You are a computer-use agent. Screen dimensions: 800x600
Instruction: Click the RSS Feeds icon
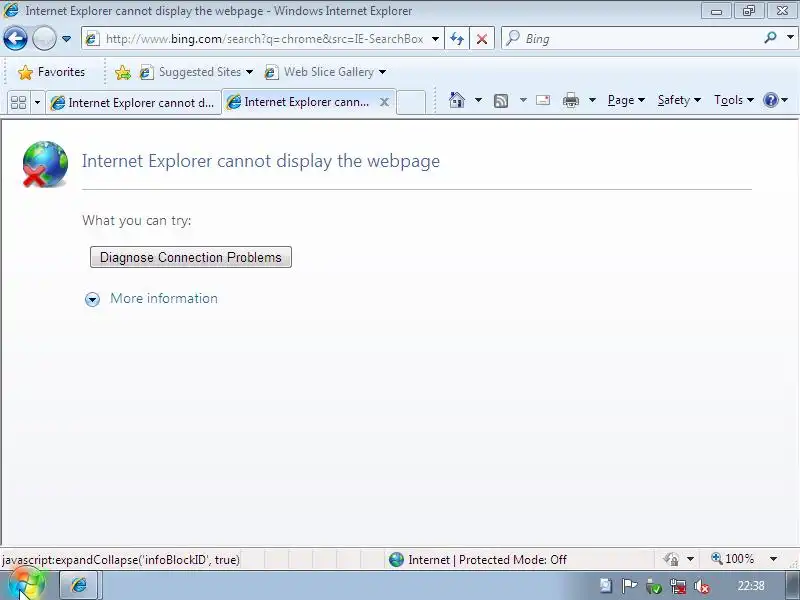coord(501,101)
